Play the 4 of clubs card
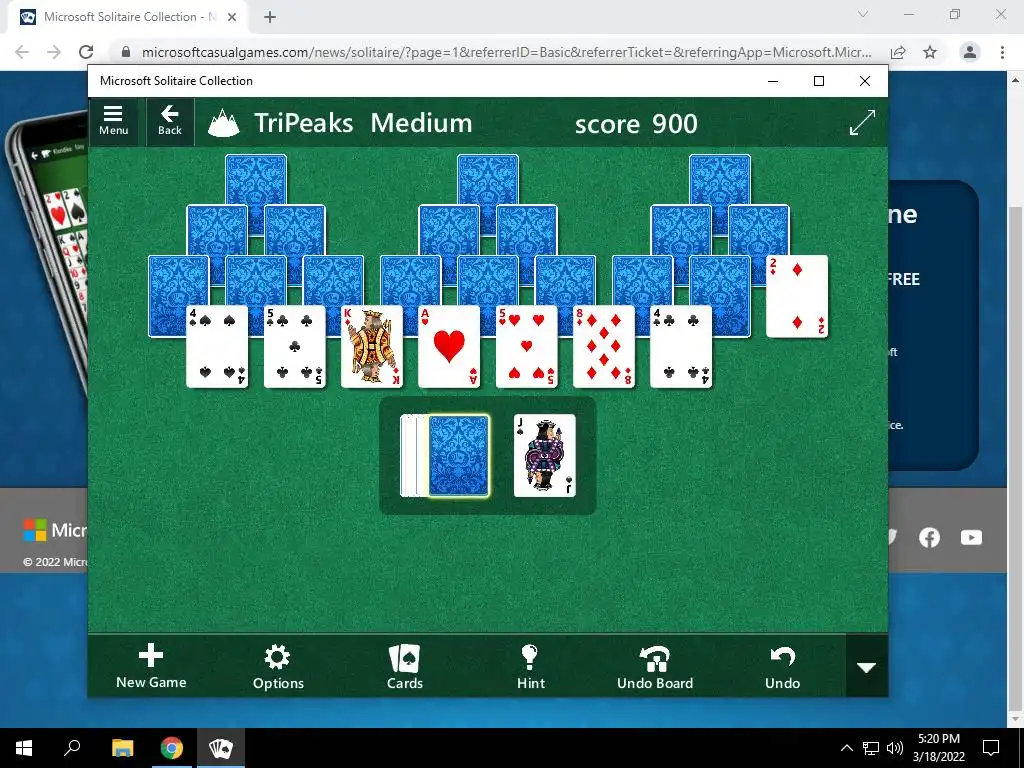This screenshot has height=768, width=1024. (x=681, y=347)
